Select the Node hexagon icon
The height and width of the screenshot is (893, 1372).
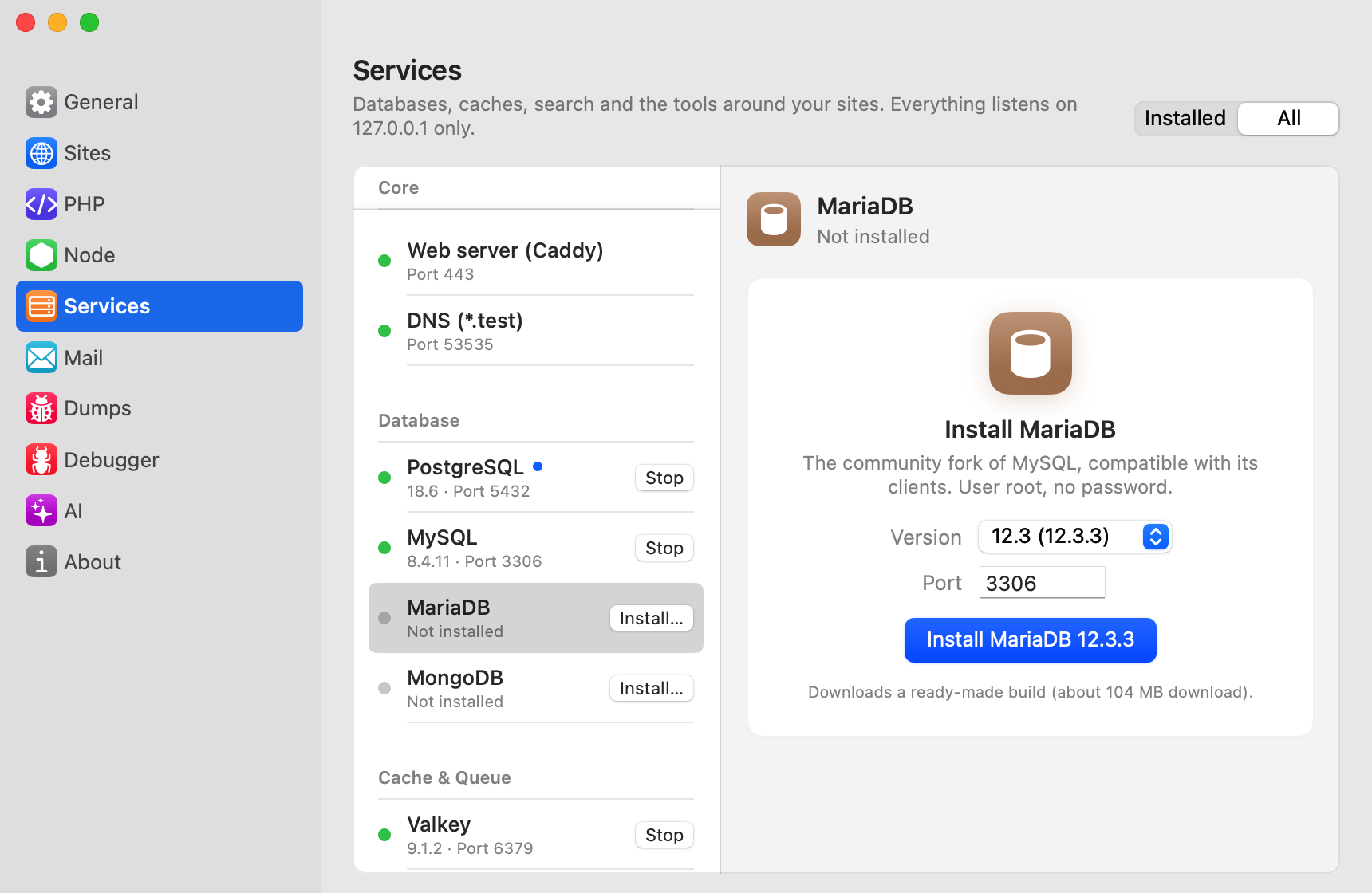[x=41, y=255]
